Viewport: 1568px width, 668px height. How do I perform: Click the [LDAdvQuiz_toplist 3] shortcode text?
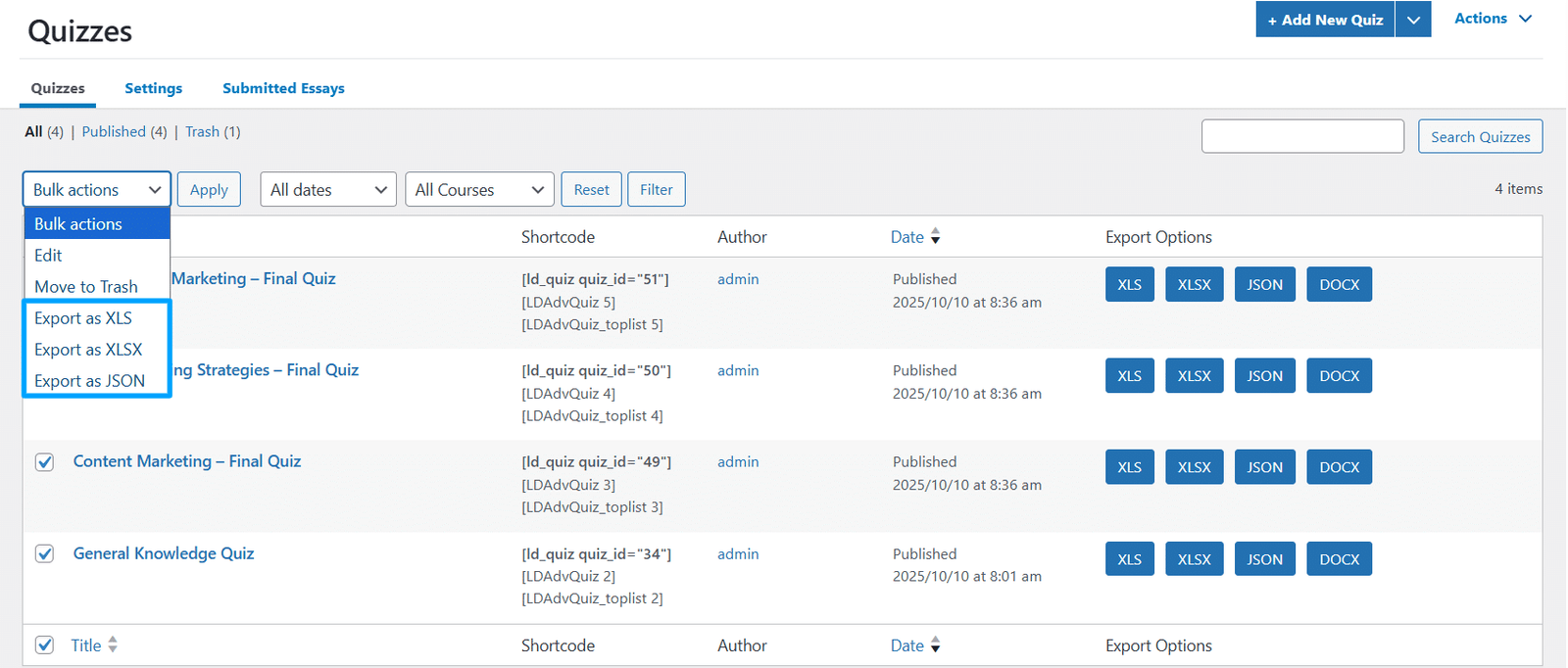[592, 507]
